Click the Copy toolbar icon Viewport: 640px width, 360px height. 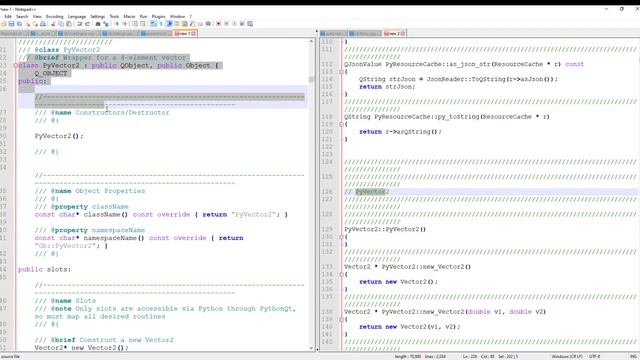[61, 24]
